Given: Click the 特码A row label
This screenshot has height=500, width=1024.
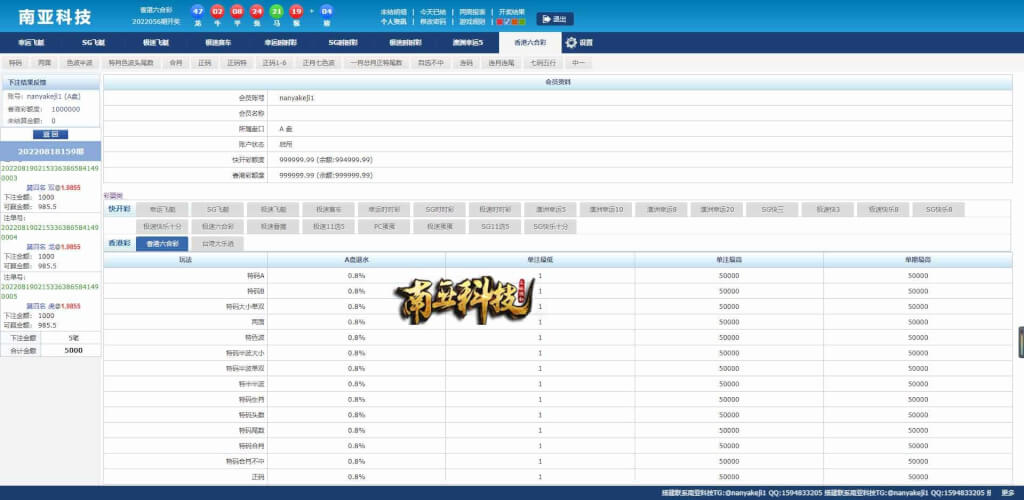Looking at the screenshot, I should pyautogui.click(x=255, y=275).
